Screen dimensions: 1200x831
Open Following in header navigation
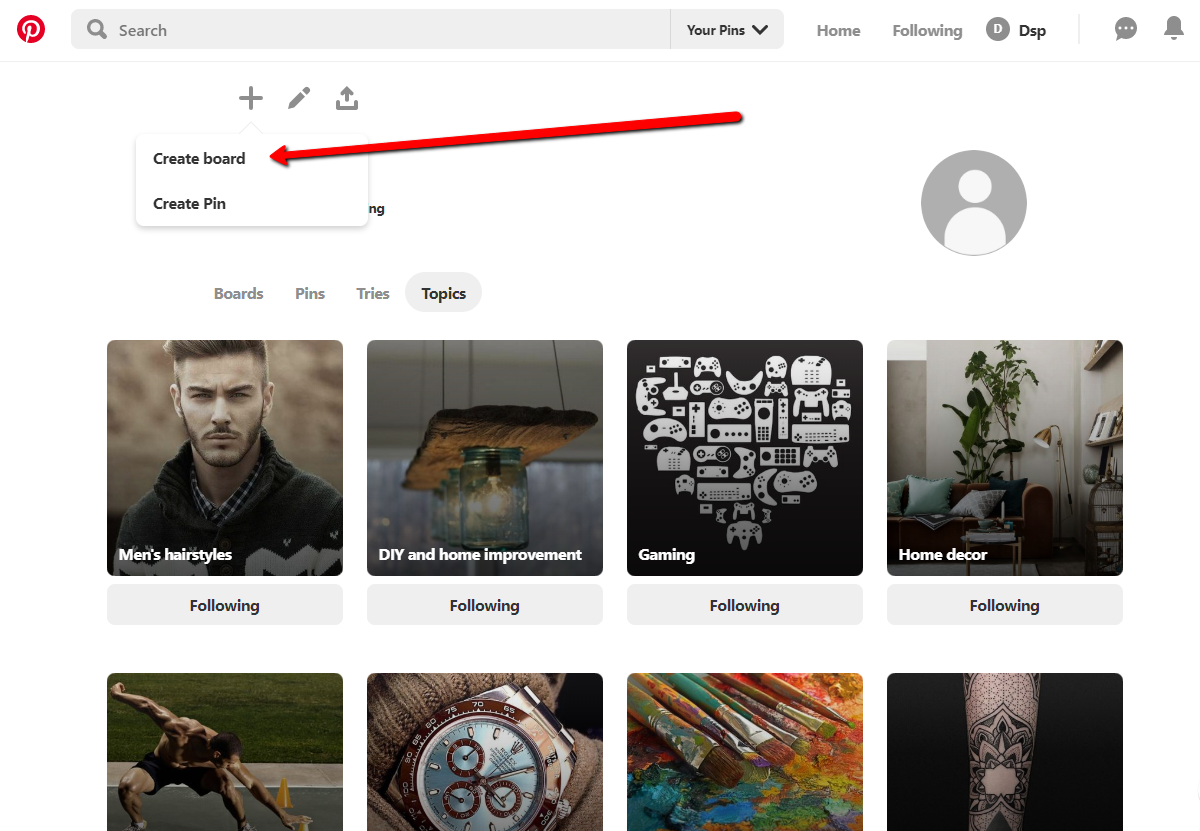[x=927, y=30]
